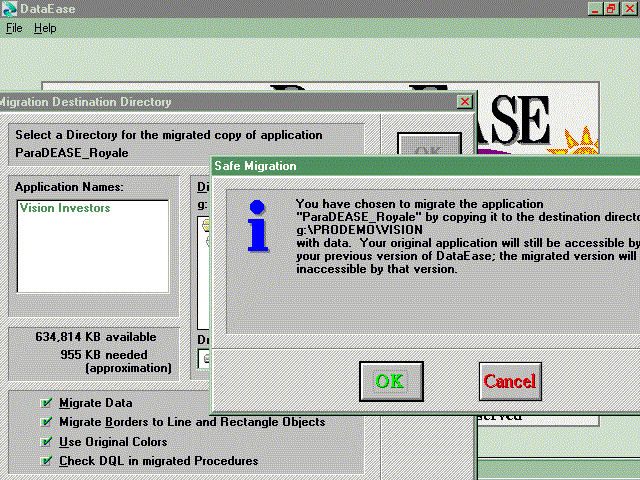Toggle the Migrate Data checkbox
The height and width of the screenshot is (480, 640).
click(x=46, y=403)
